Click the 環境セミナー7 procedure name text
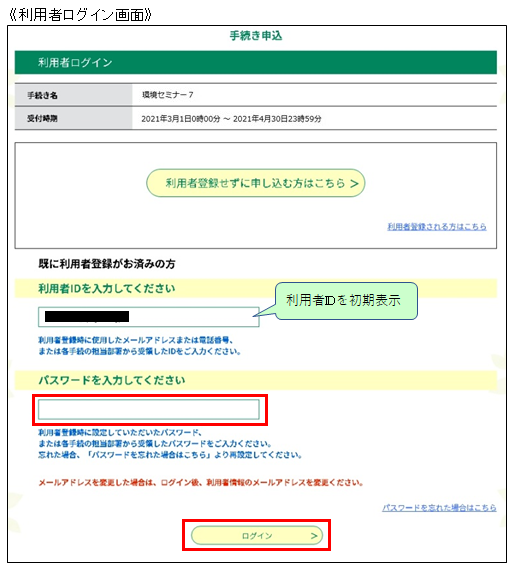Viewport: 507px width, 563px height. coord(168,95)
